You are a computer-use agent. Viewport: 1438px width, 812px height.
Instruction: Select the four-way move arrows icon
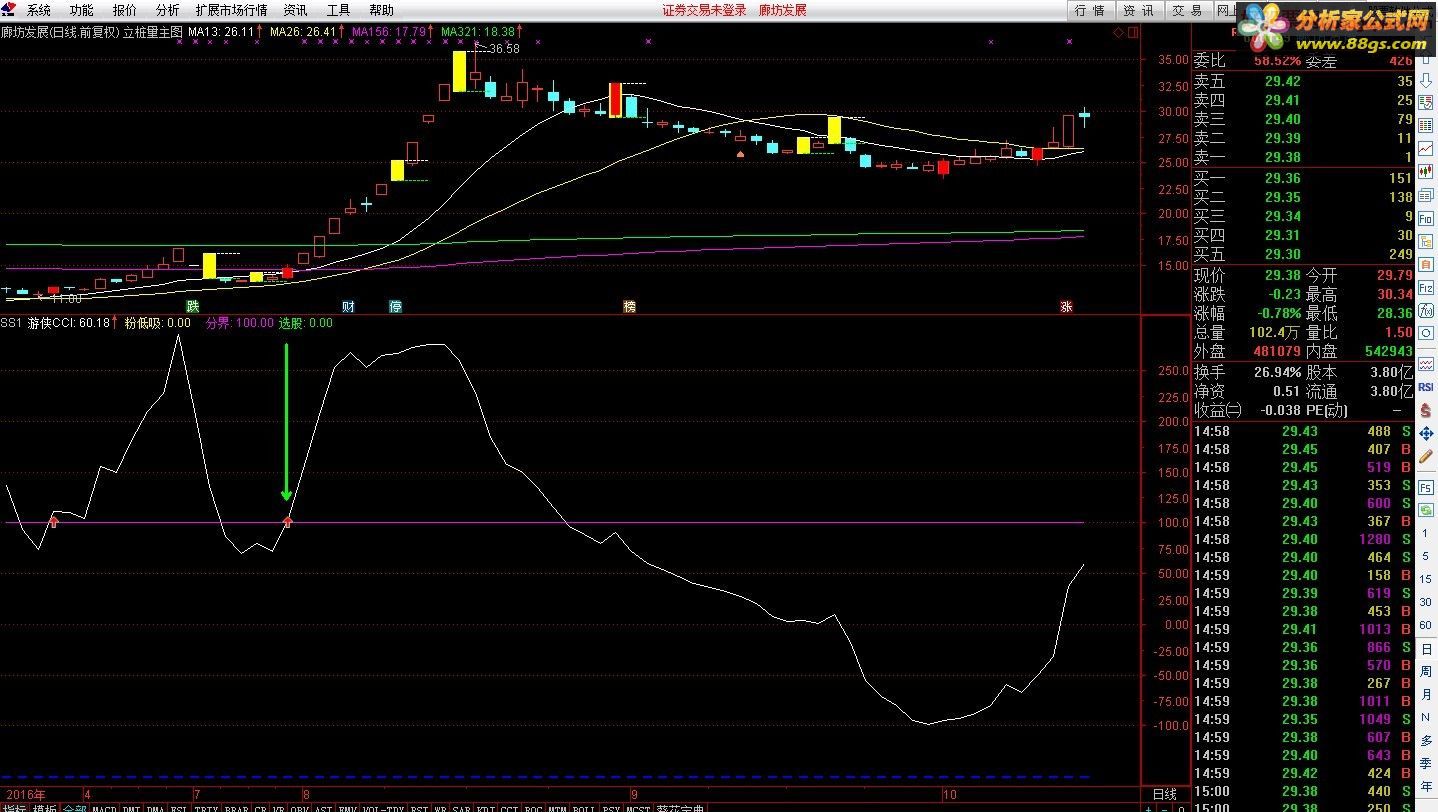(1427, 433)
